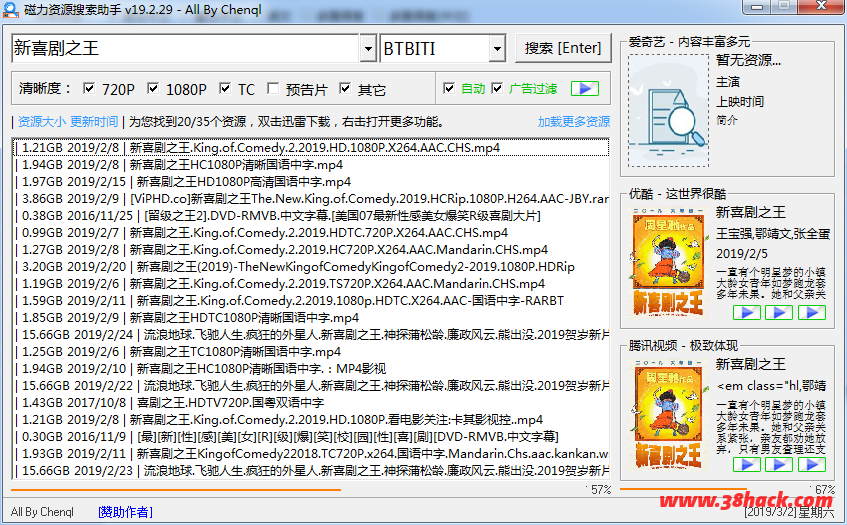Click the first play button in the Youku panel
The height and width of the screenshot is (525, 847).
pos(747,312)
